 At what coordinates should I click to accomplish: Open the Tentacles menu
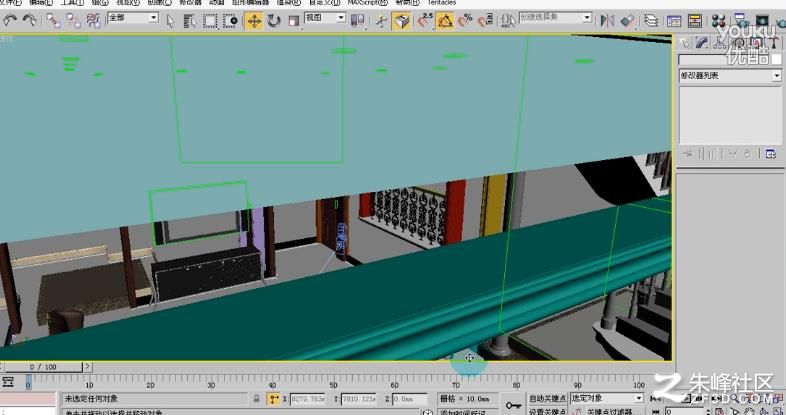point(442,3)
